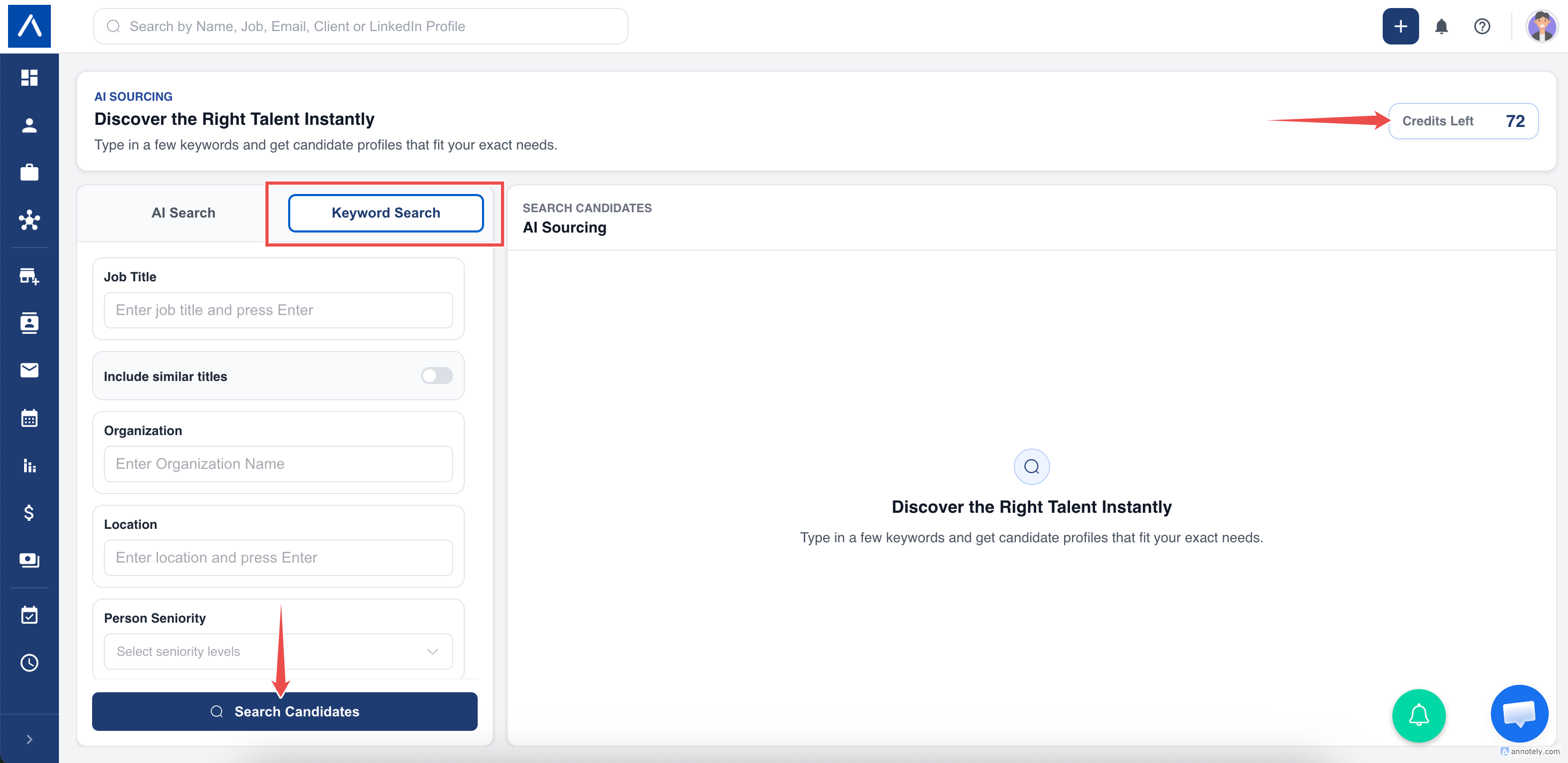The width and height of the screenshot is (1568, 763).
Task: Switch to the AI Search tab
Action: point(183,213)
